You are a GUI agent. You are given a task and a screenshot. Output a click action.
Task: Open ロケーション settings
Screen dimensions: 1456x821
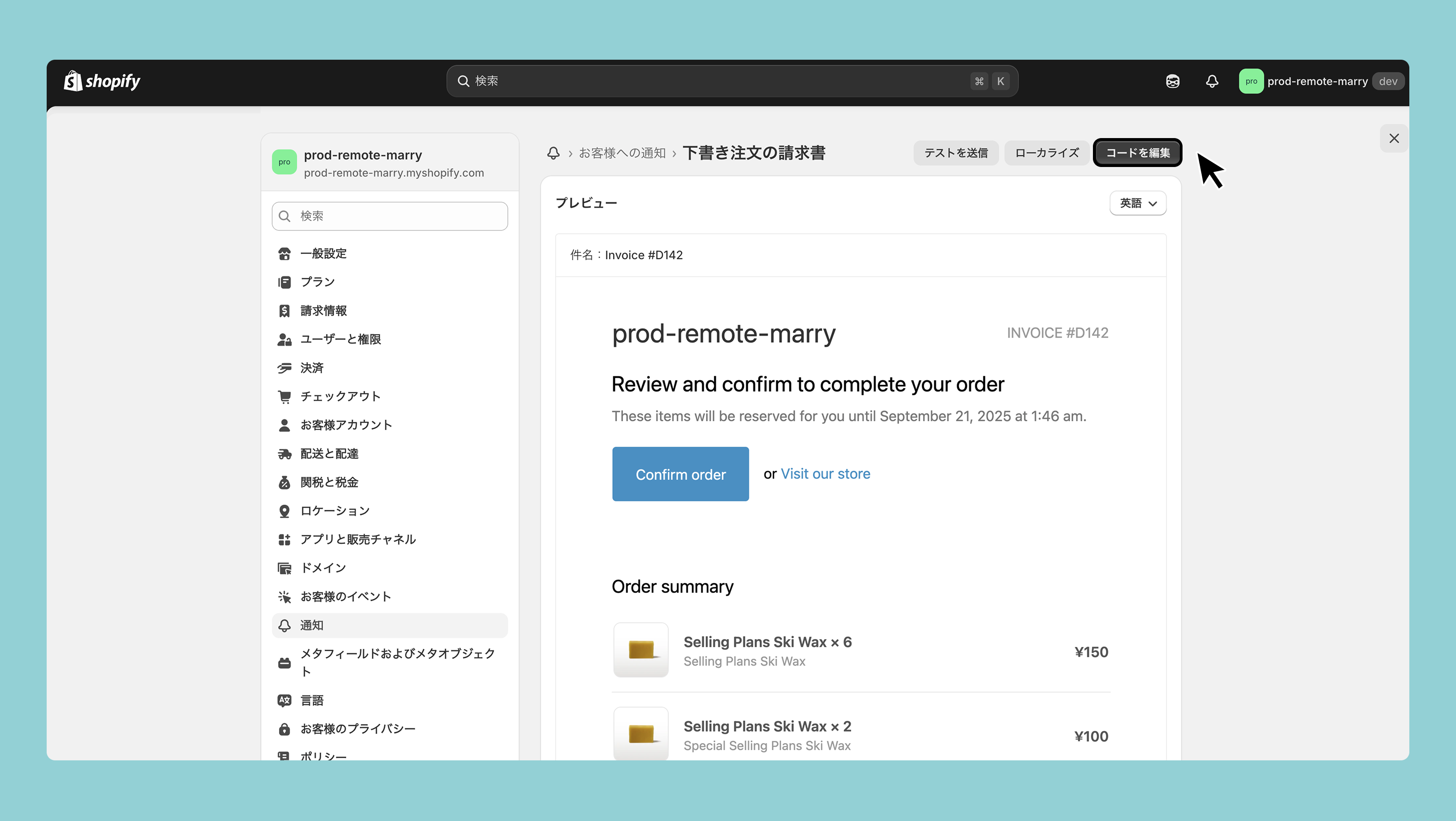click(x=335, y=511)
